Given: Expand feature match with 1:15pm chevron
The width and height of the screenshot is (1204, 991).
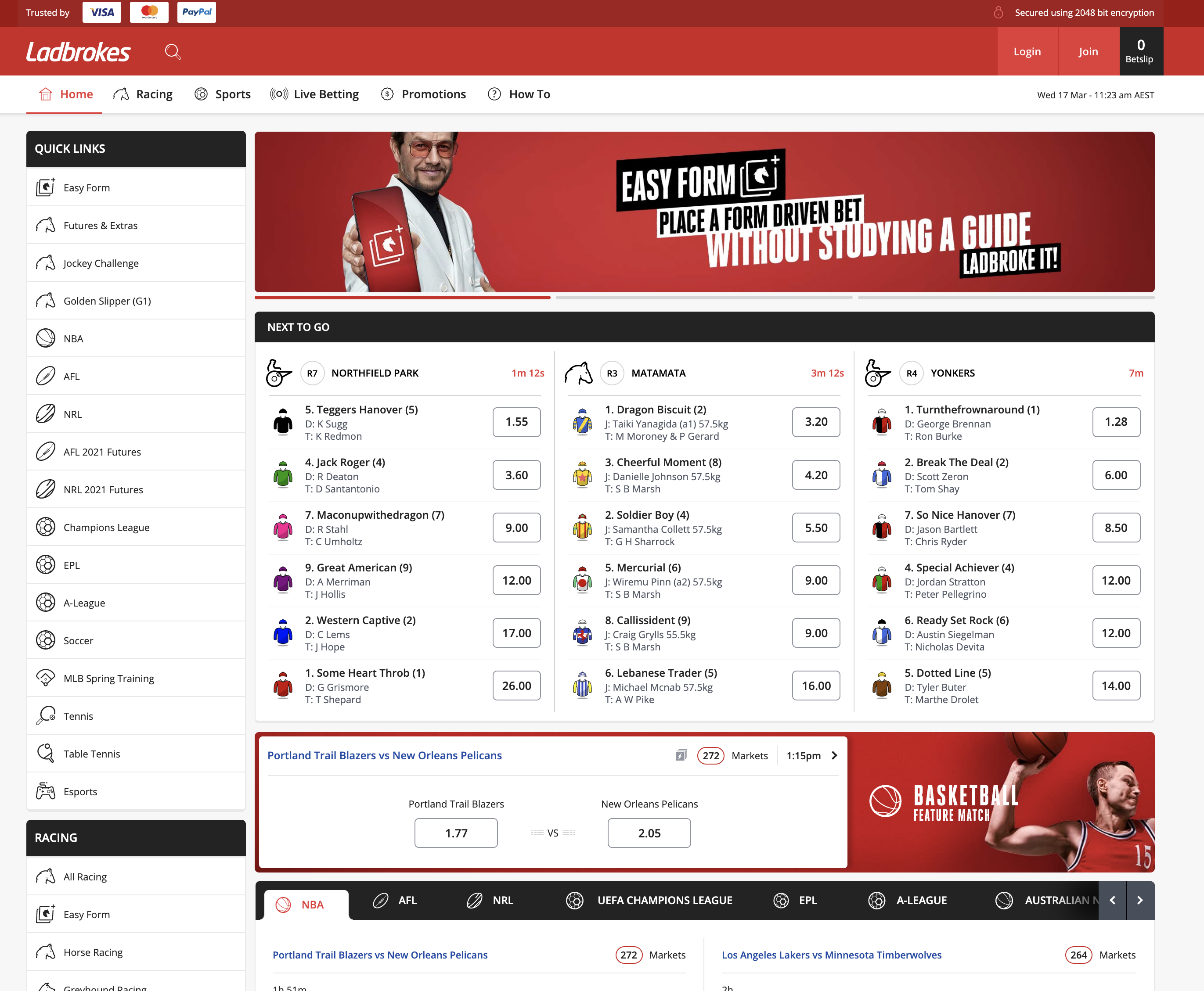Looking at the screenshot, I should 834,755.
